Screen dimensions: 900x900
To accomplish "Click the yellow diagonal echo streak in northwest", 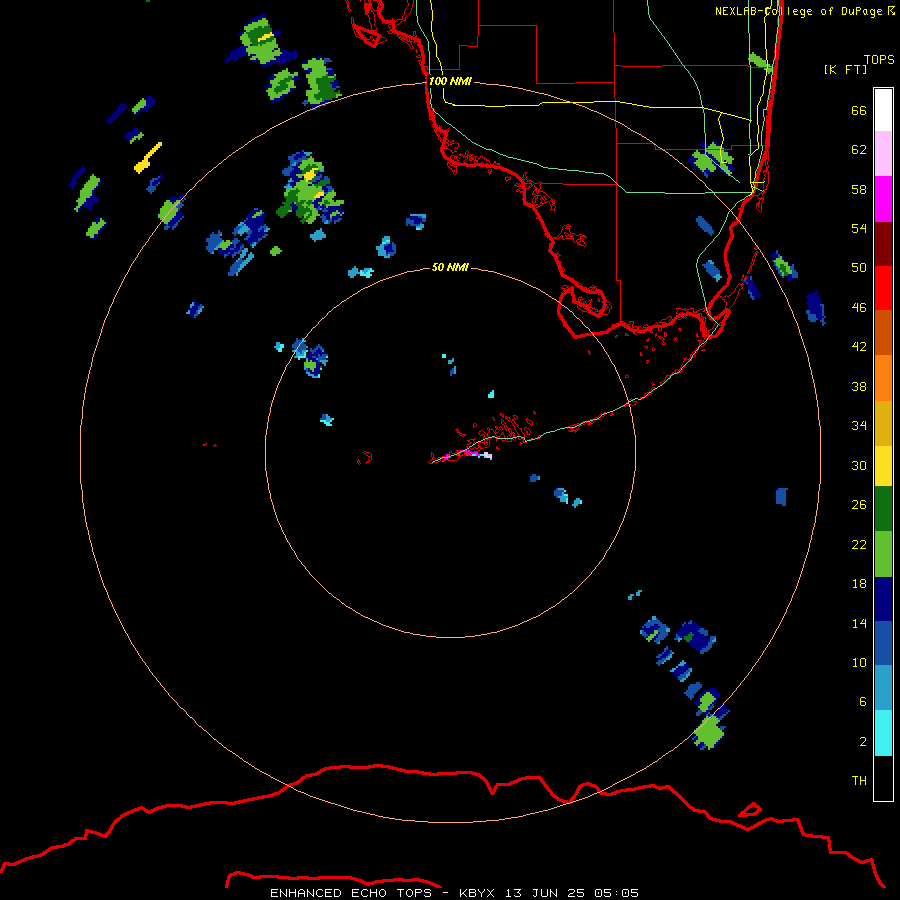I will [x=148, y=158].
